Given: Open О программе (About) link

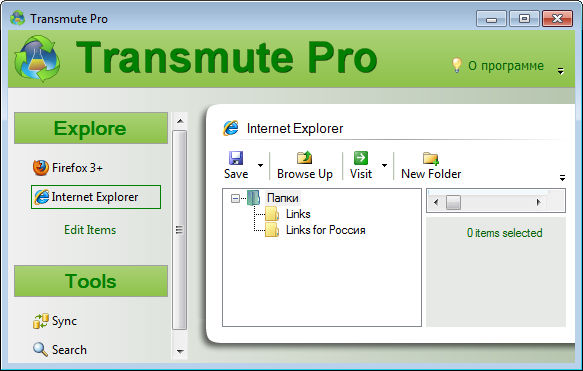Looking at the screenshot, I should tap(506, 66).
